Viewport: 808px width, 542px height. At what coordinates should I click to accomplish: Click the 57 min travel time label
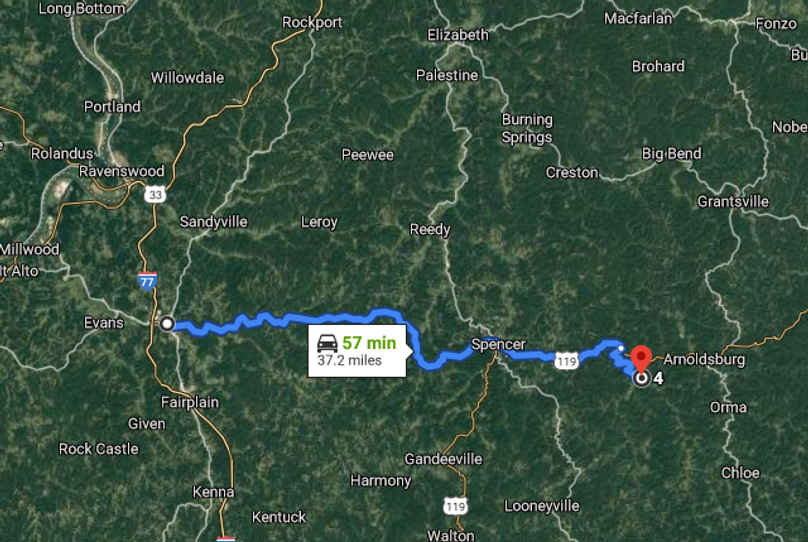click(369, 343)
